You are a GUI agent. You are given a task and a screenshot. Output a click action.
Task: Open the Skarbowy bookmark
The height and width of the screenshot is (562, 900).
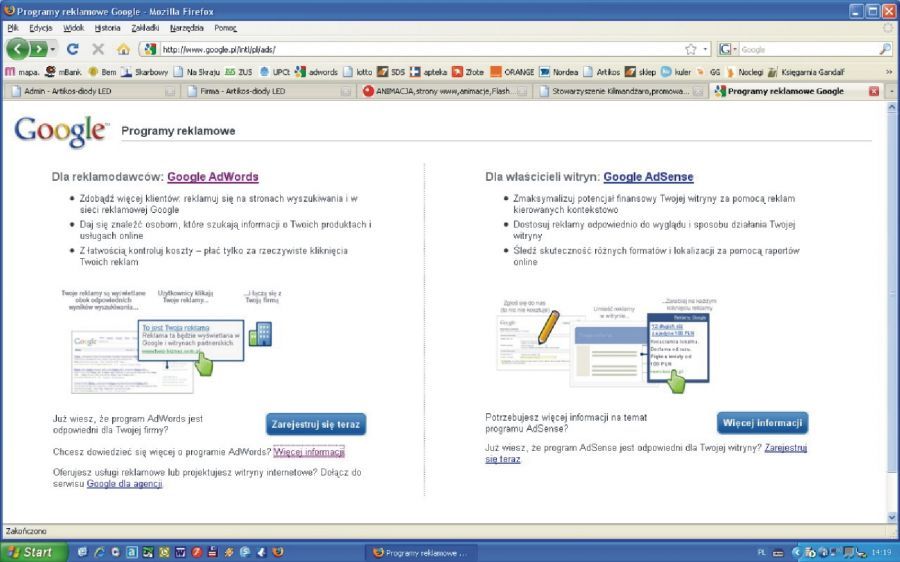(145, 72)
